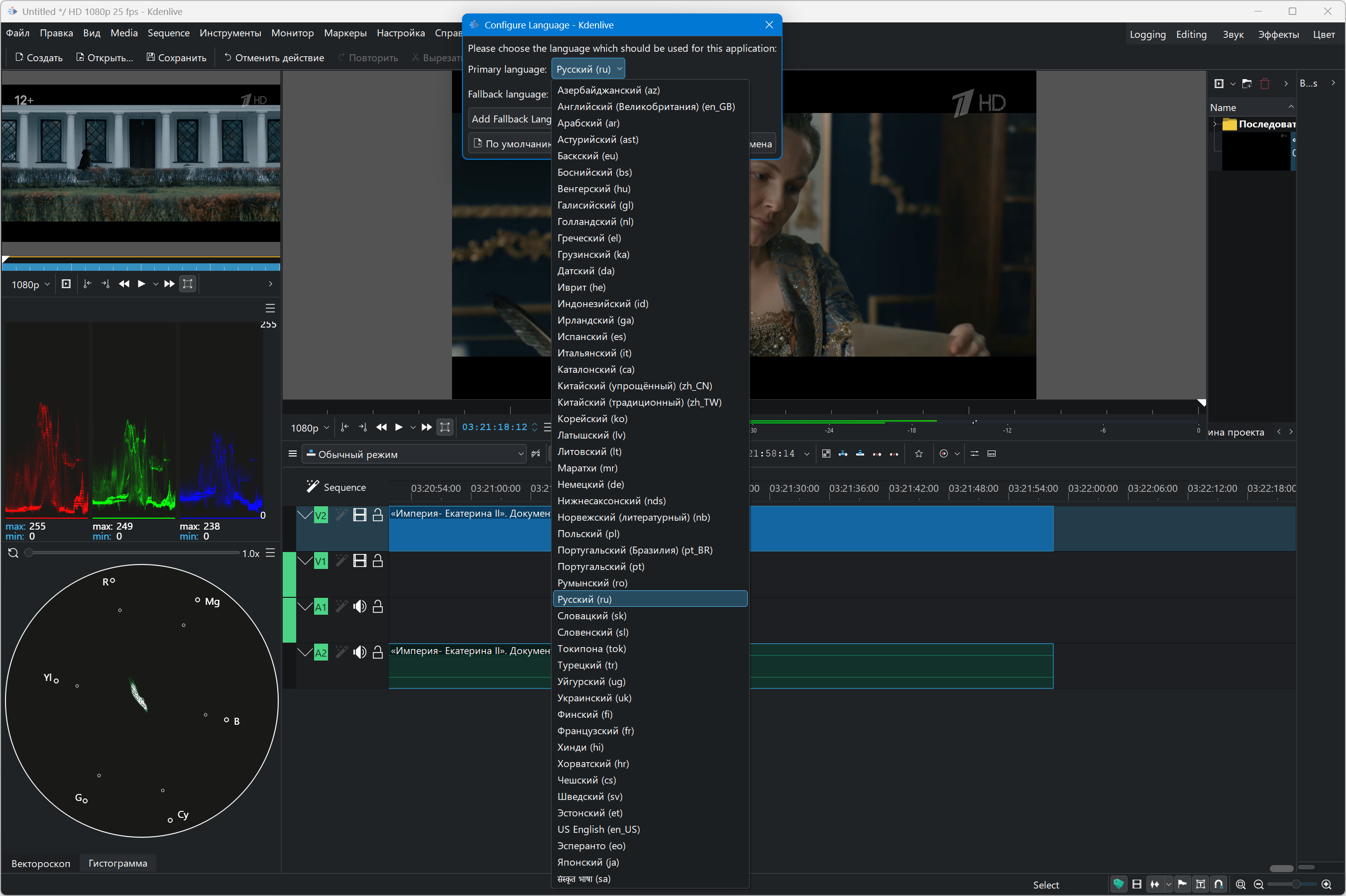This screenshot has height=896, width=1346.
Task: Reset vectorscope zoom icon
Action: point(13,553)
